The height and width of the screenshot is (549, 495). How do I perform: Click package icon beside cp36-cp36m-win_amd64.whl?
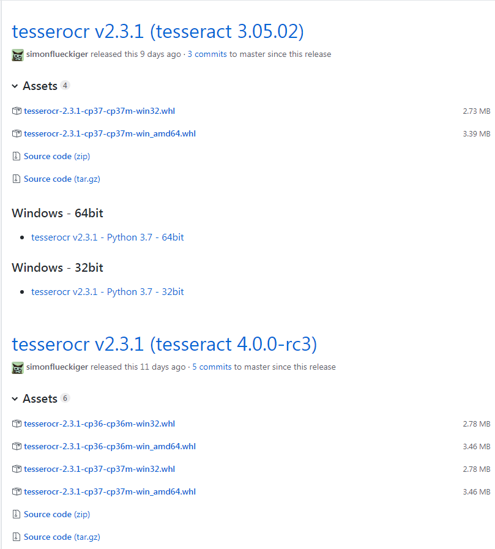click(16, 446)
